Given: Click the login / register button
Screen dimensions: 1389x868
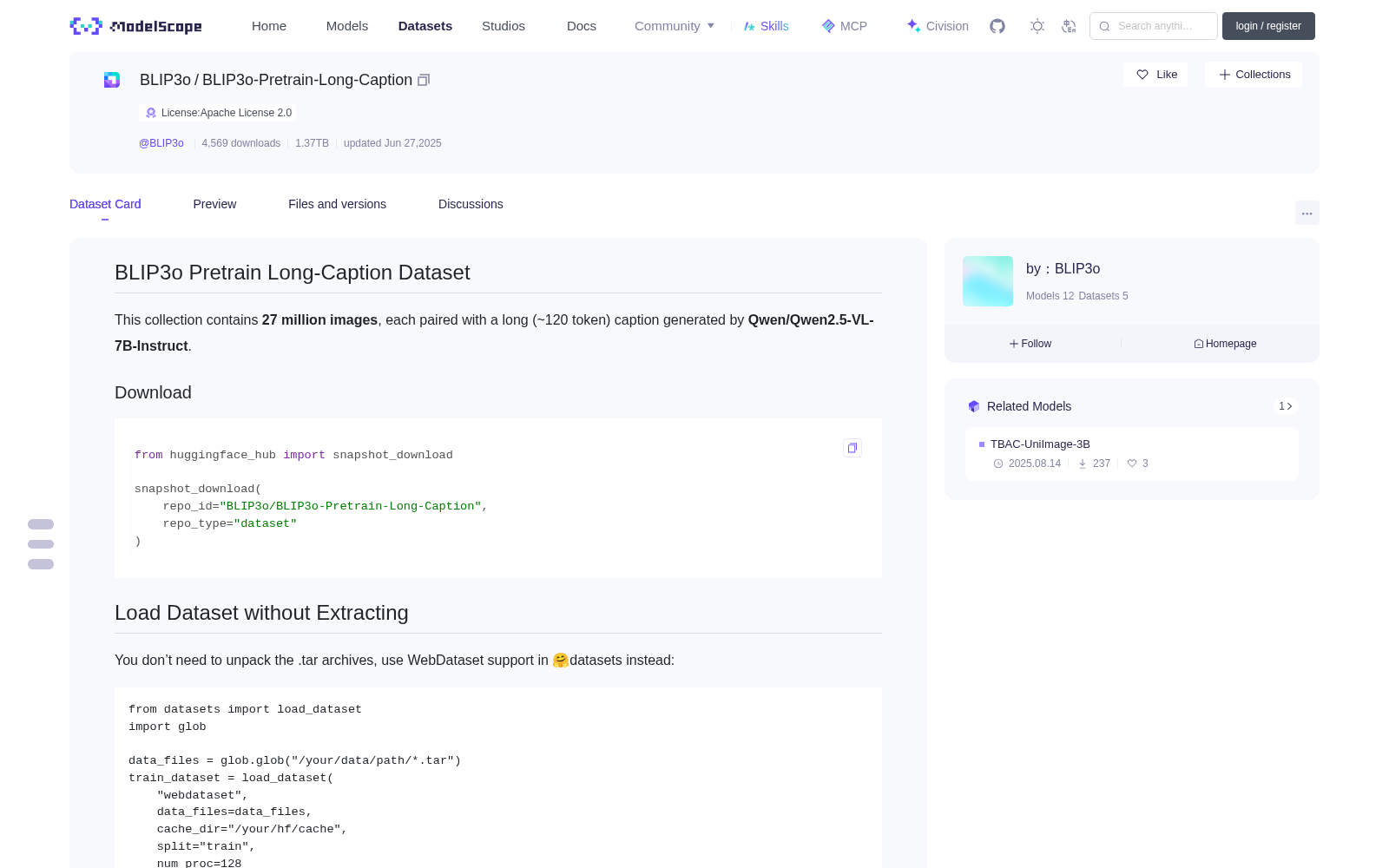Looking at the screenshot, I should click(x=1268, y=26).
